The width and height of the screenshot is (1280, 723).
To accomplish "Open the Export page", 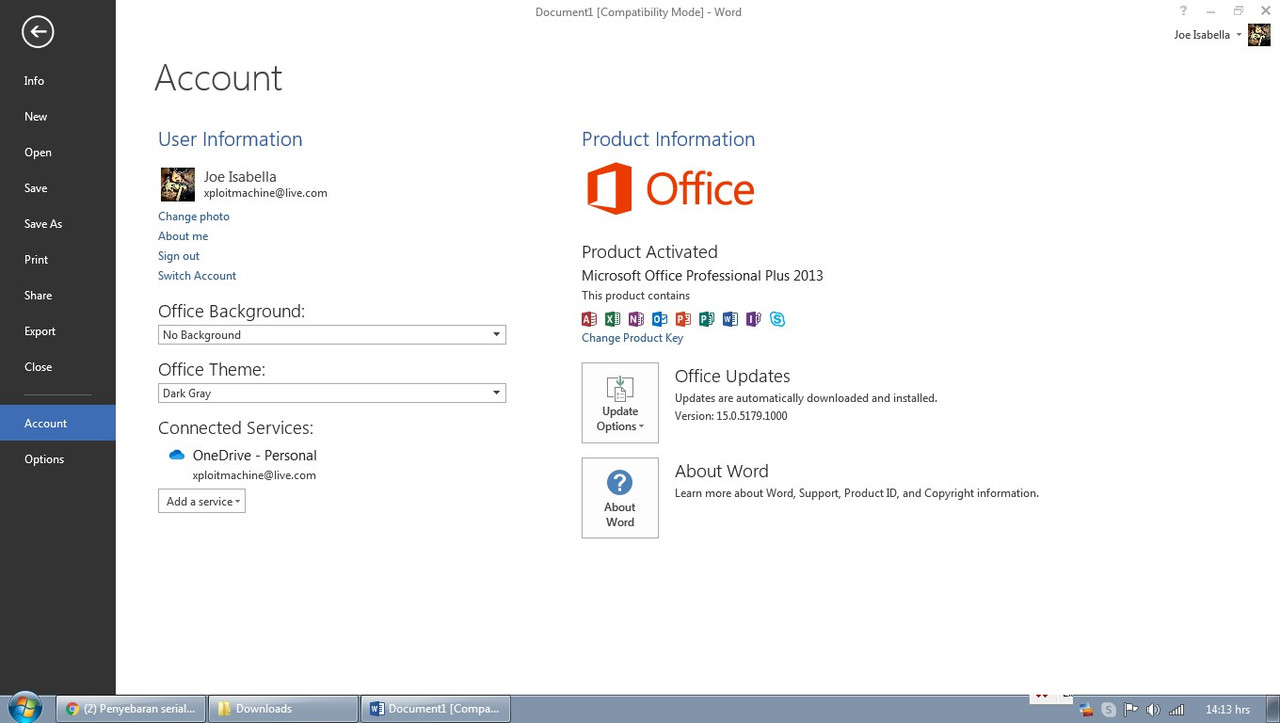I will click(x=40, y=331).
